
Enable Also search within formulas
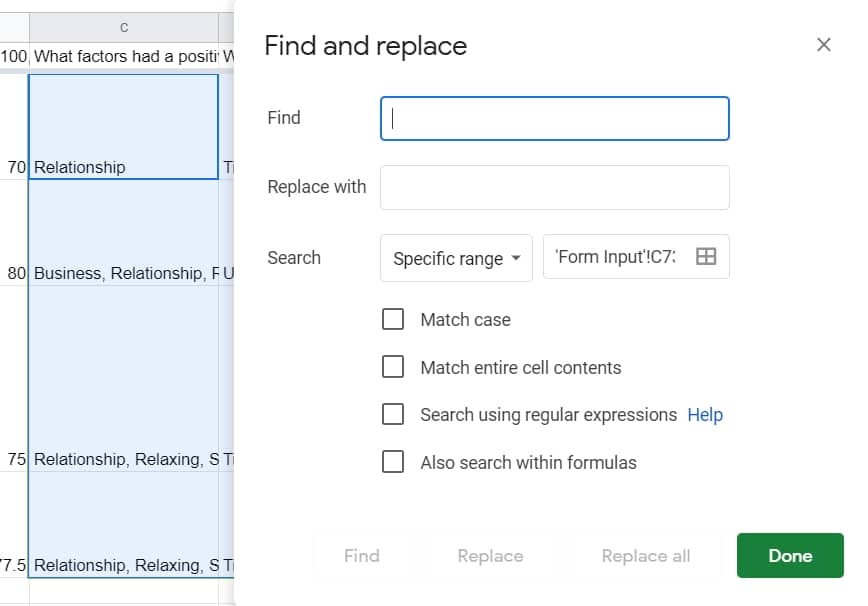coord(393,462)
